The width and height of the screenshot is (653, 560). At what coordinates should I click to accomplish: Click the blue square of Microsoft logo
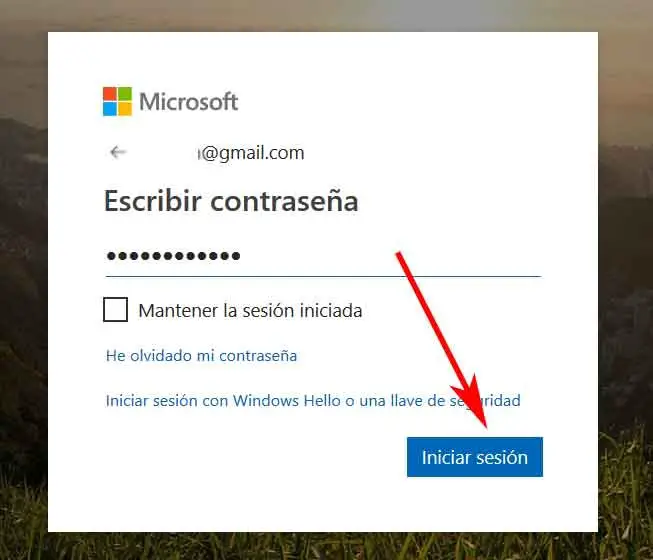[110, 109]
